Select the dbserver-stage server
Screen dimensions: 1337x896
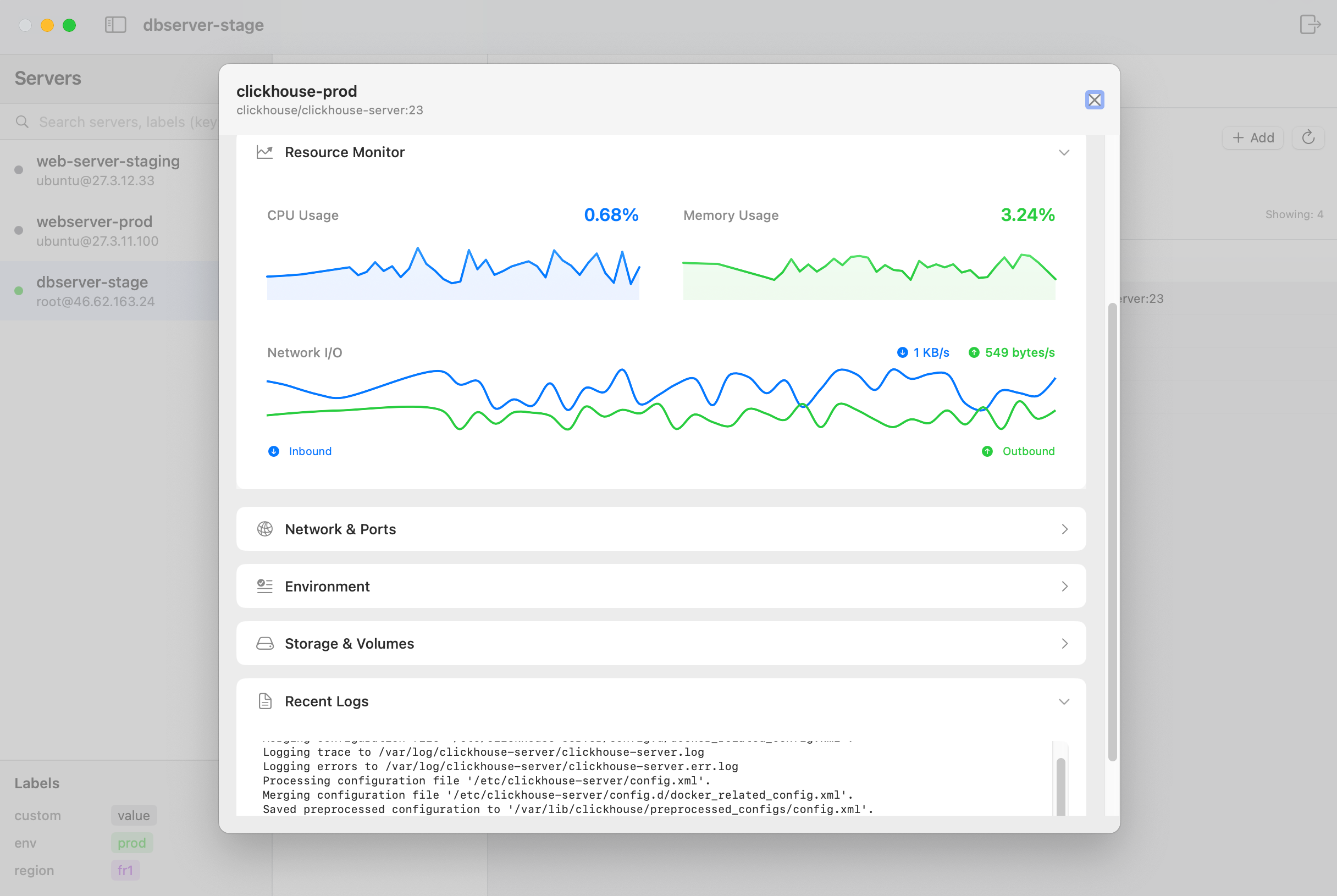(109, 291)
